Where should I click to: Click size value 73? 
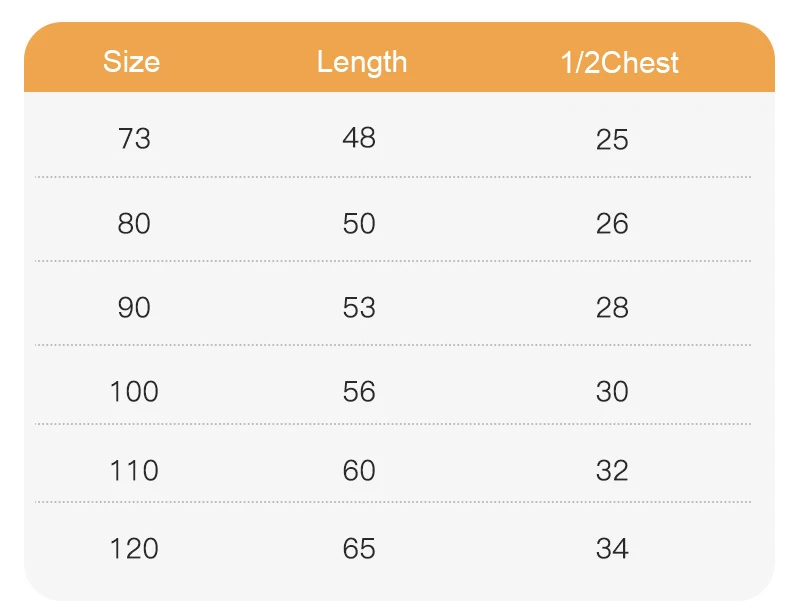click(x=134, y=138)
